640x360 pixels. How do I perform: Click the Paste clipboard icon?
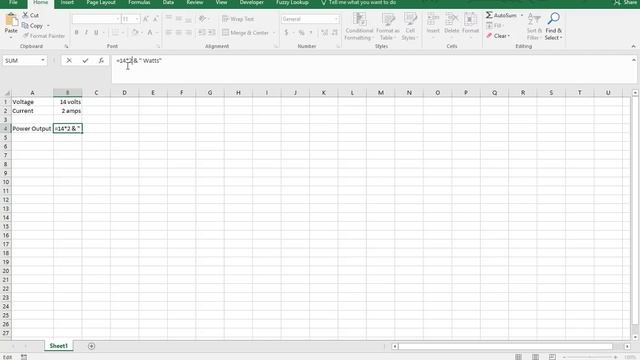(11, 20)
